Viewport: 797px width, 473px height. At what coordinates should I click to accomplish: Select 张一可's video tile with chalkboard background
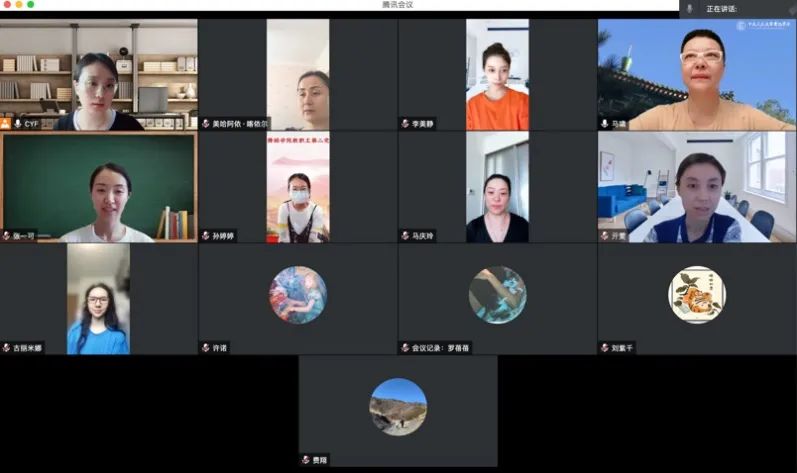pos(98,186)
